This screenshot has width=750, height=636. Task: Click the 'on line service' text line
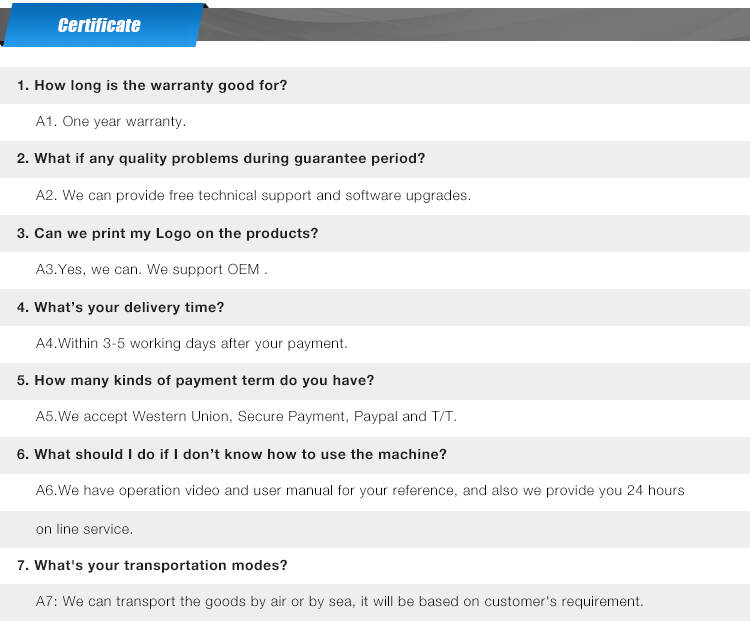(84, 529)
